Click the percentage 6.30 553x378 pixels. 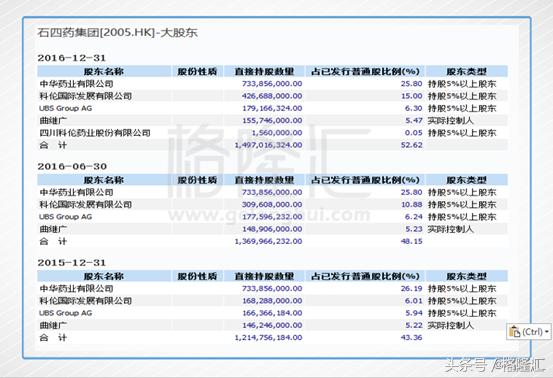pos(414,108)
